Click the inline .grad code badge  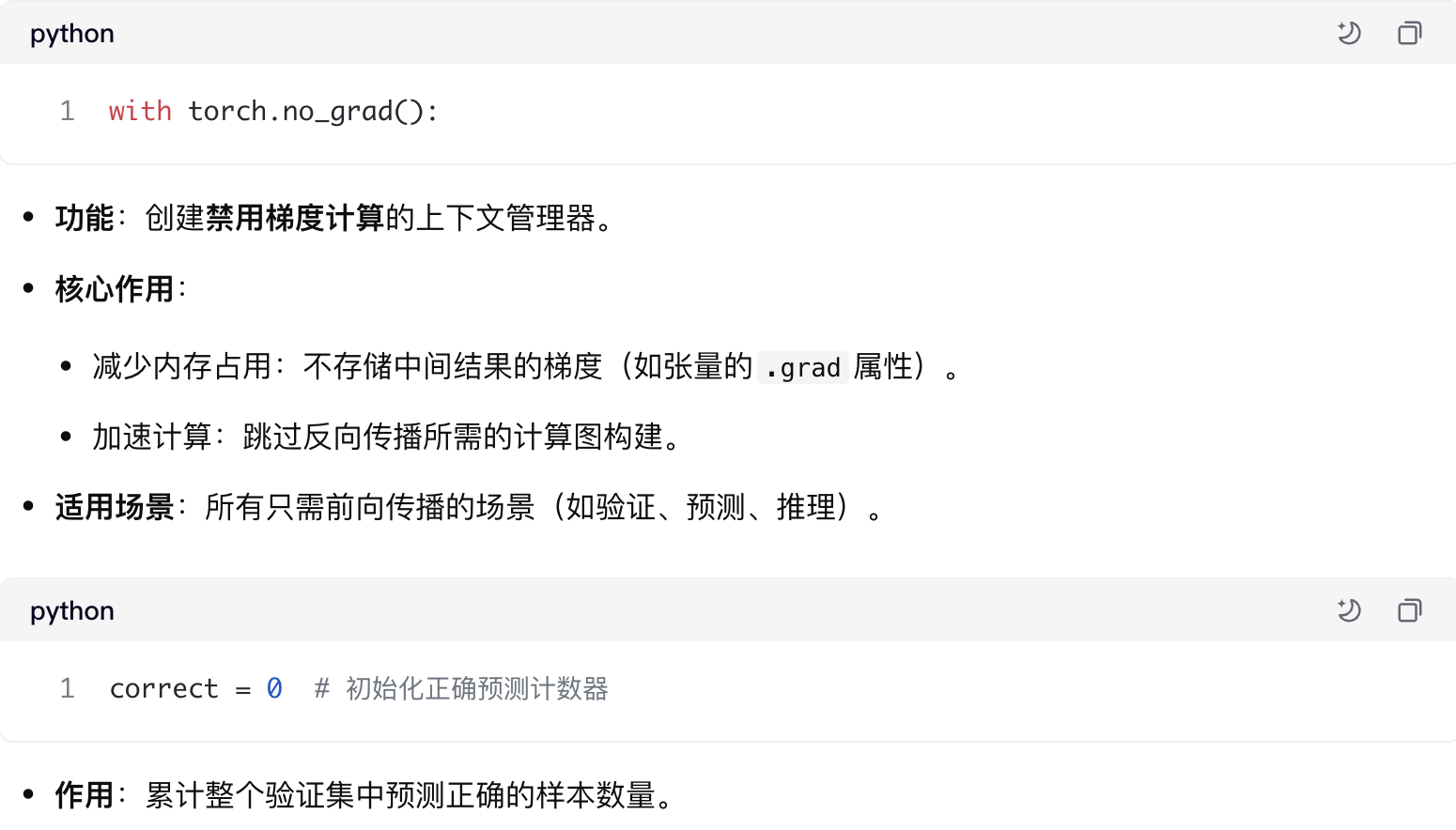pos(803,367)
